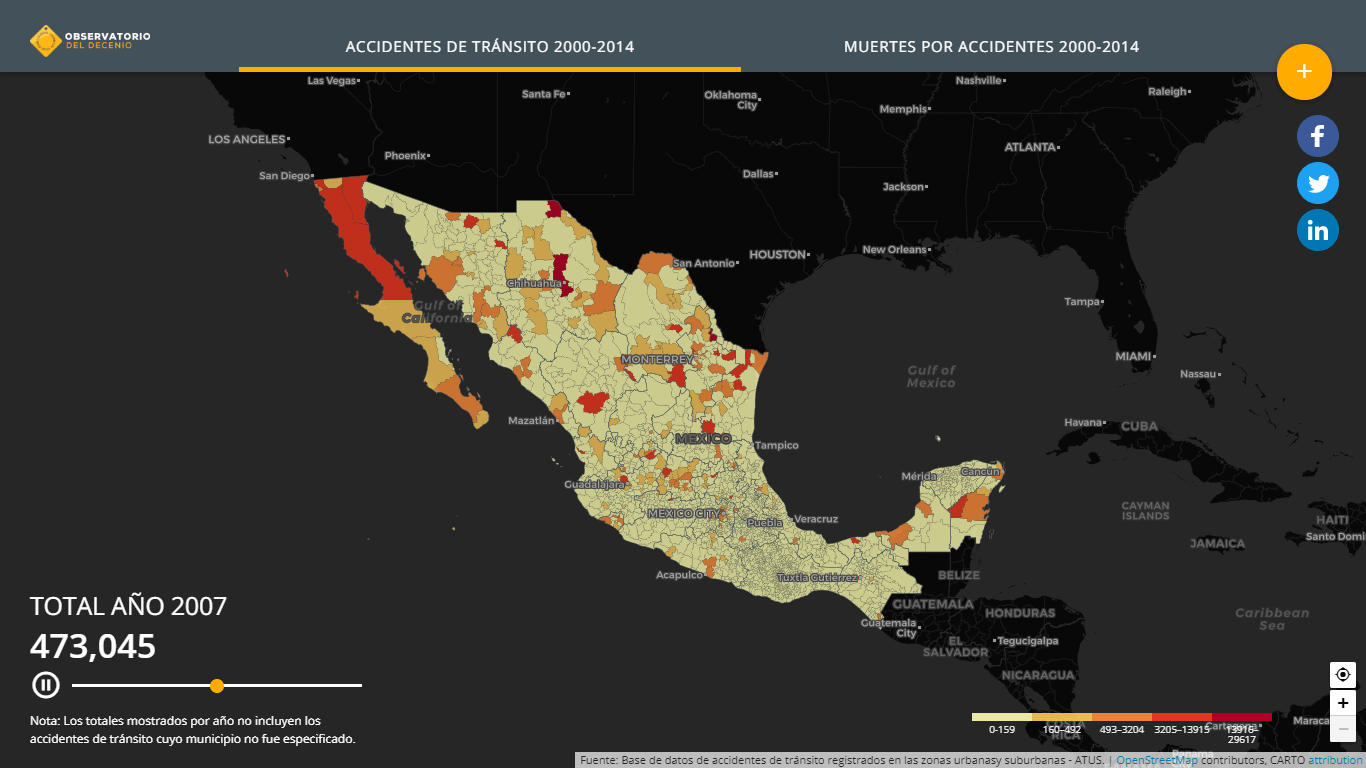Open the CARTO attribution link

tap(1335, 760)
